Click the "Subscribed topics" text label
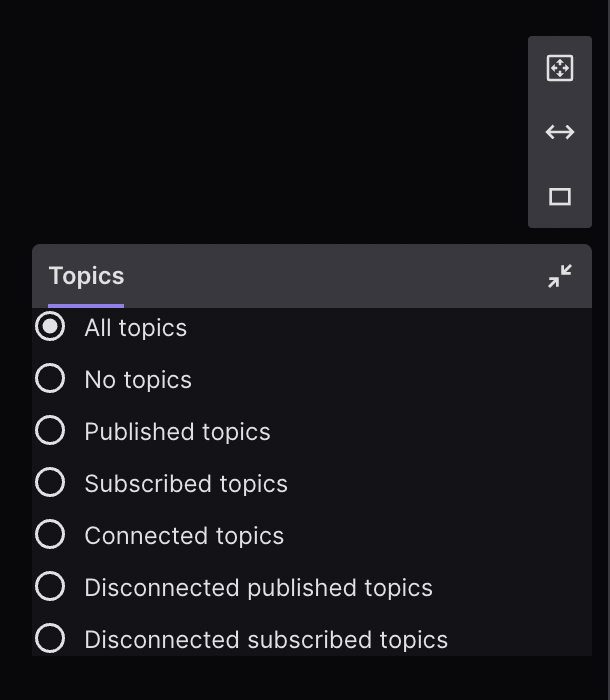Screen dimensions: 610x700 point(186,484)
